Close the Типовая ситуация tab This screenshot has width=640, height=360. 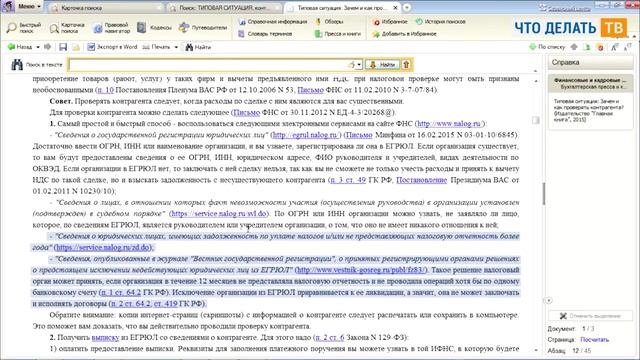tap(395, 8)
